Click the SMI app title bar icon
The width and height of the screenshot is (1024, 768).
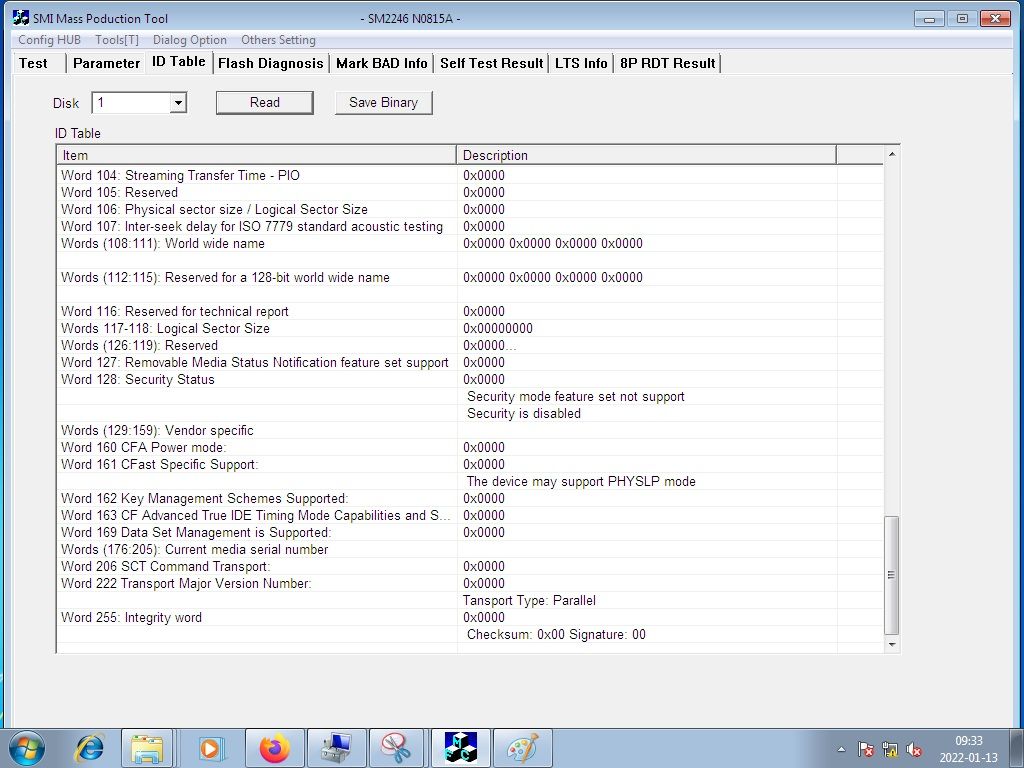pos(21,18)
